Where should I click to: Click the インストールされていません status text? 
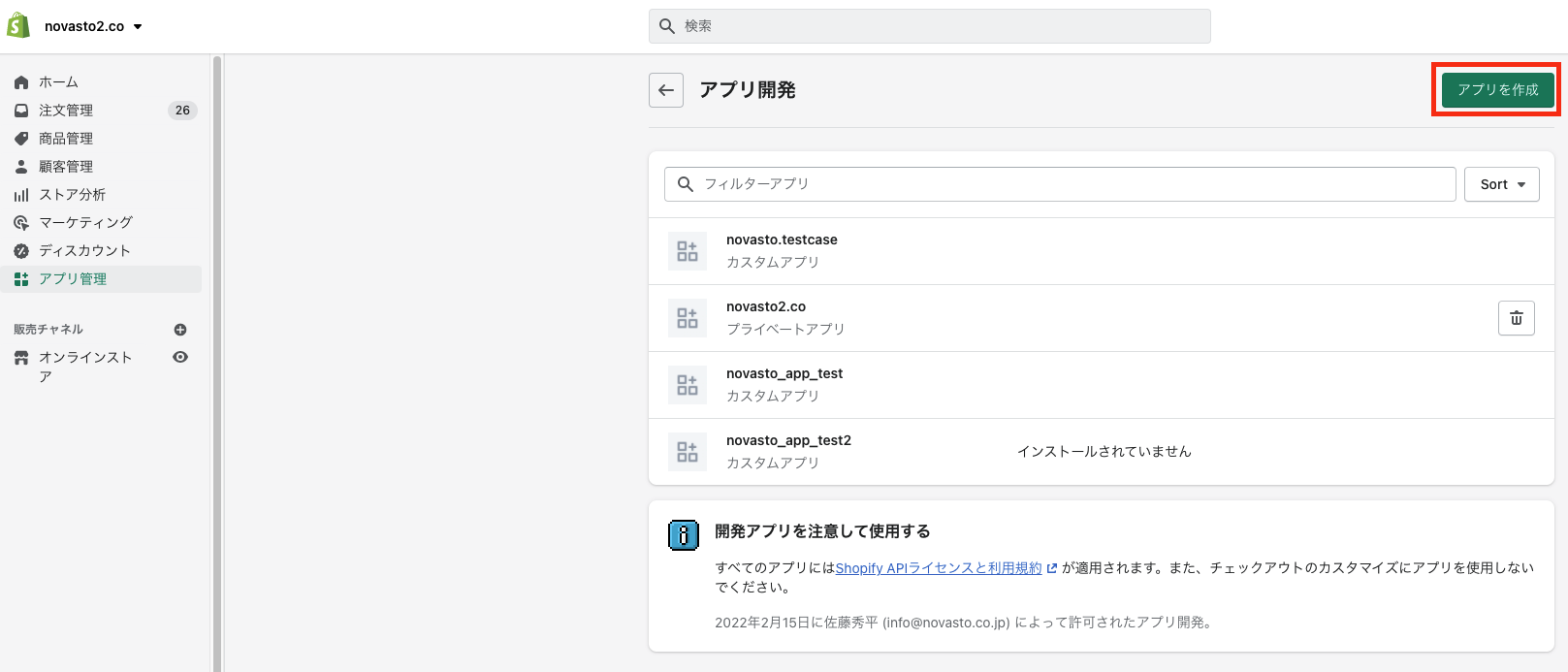click(x=1104, y=452)
